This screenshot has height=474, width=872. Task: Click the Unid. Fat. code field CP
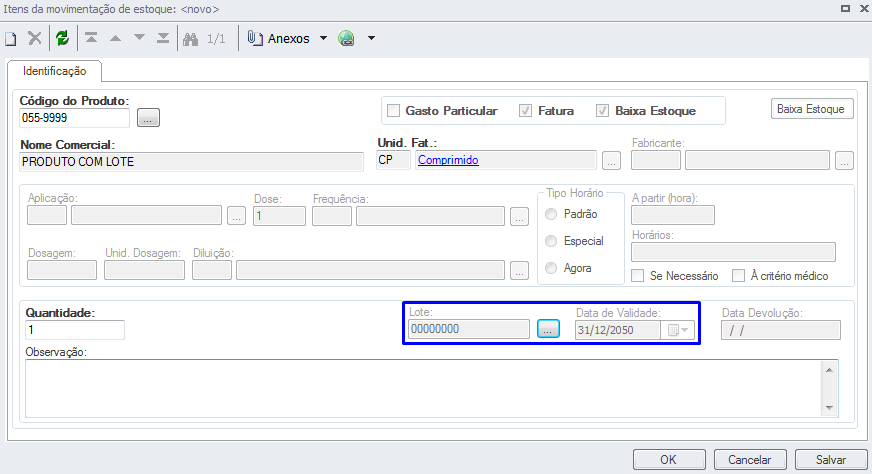[393, 160]
